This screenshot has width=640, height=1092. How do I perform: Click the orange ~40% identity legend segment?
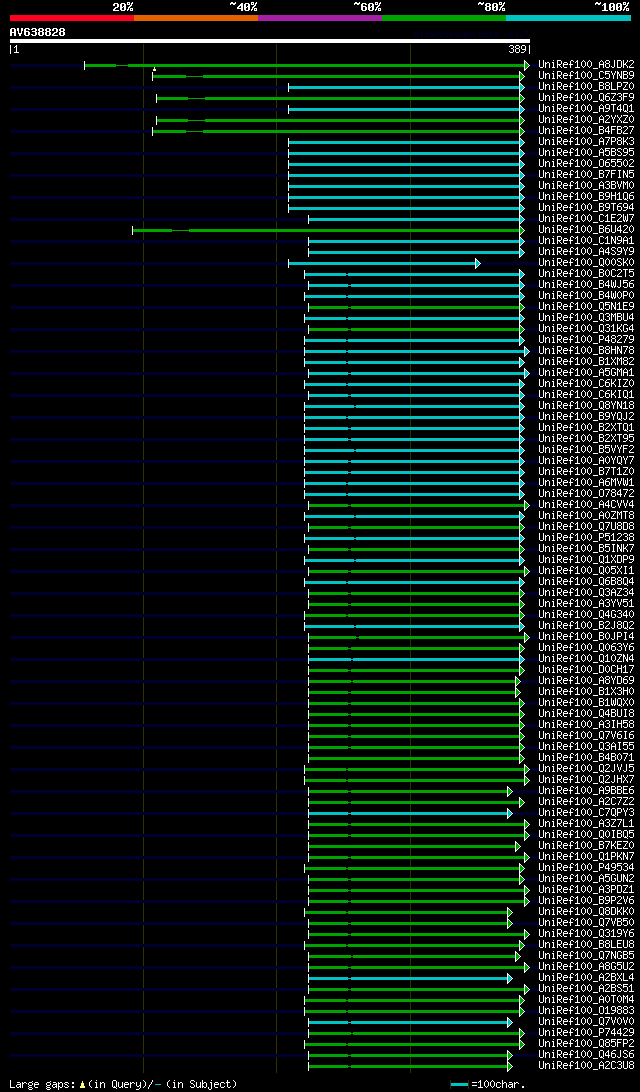[196, 17]
